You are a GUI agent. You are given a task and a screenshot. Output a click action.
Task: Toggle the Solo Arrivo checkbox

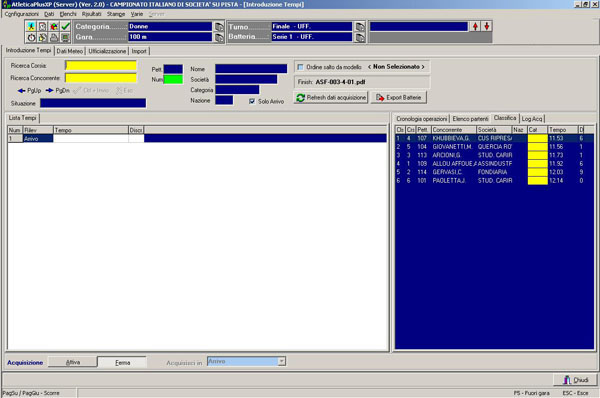(252, 101)
